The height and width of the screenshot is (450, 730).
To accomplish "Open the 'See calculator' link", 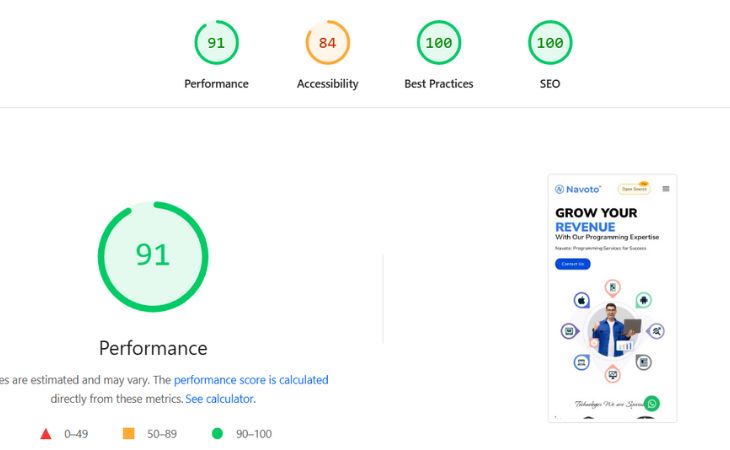I will [x=220, y=399].
